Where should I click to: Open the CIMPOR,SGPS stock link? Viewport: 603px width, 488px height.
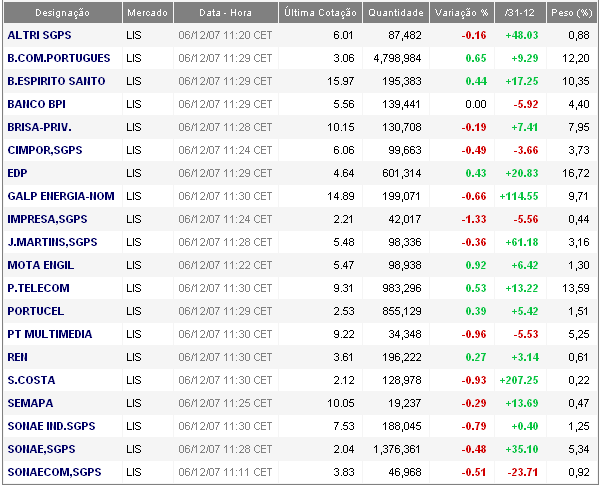pyautogui.click(x=45, y=150)
